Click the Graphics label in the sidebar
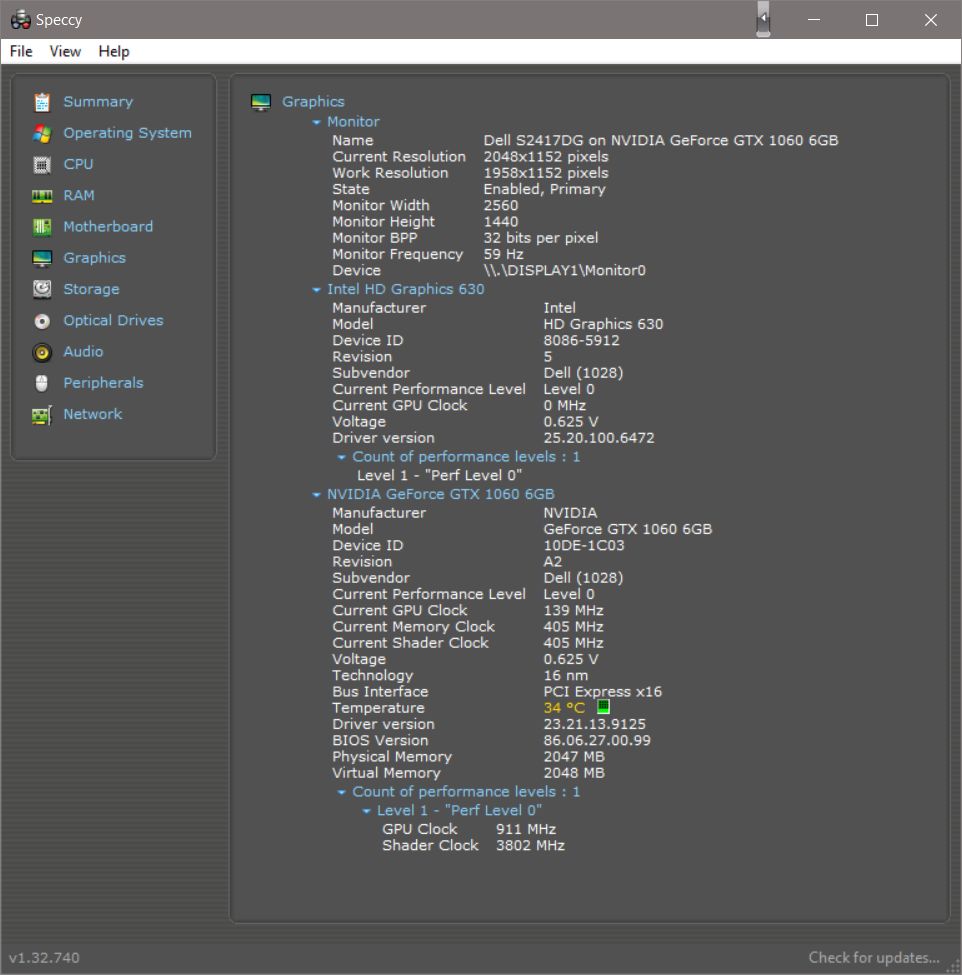The image size is (962, 975). coord(94,258)
